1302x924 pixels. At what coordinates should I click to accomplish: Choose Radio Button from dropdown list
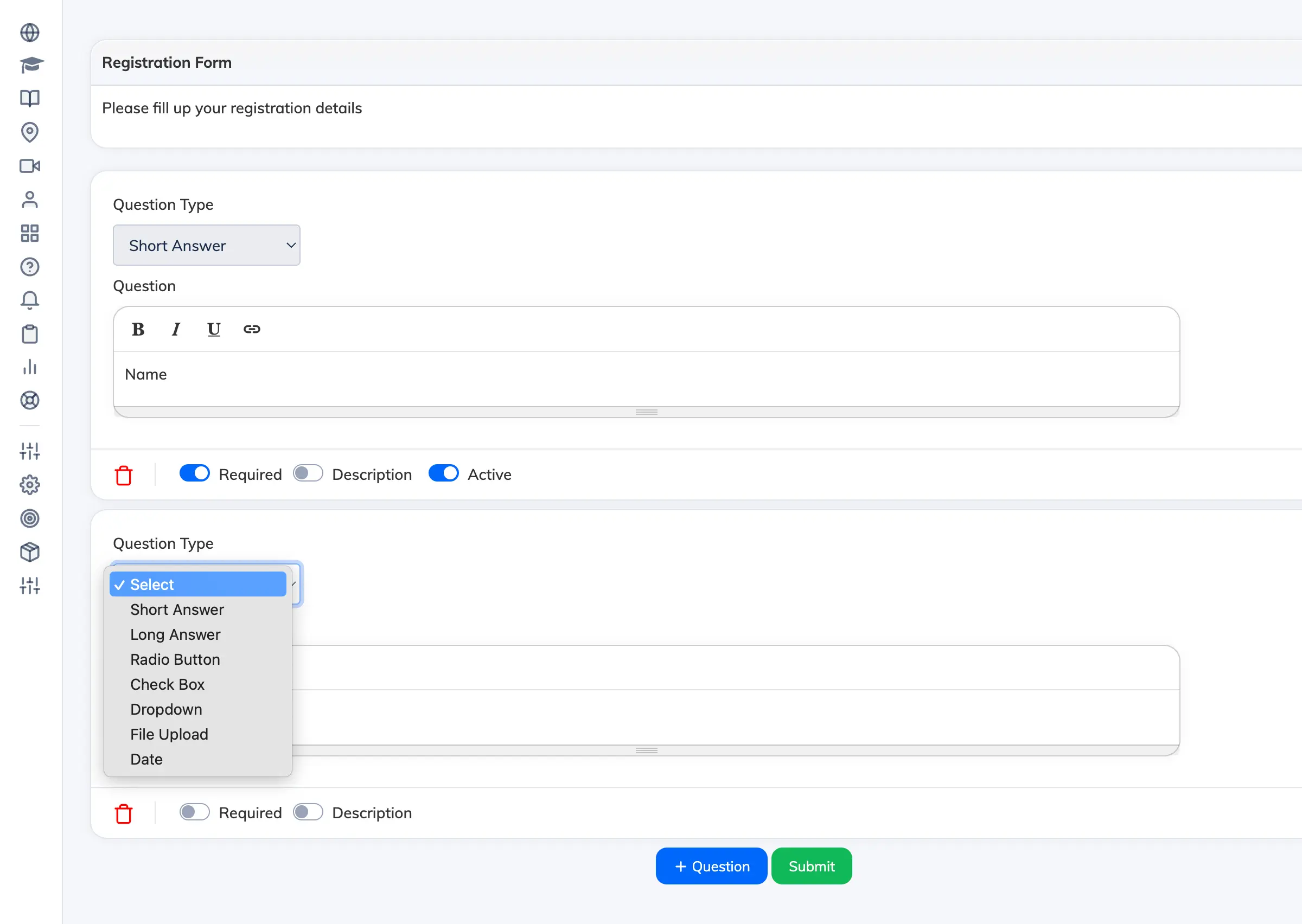click(175, 659)
